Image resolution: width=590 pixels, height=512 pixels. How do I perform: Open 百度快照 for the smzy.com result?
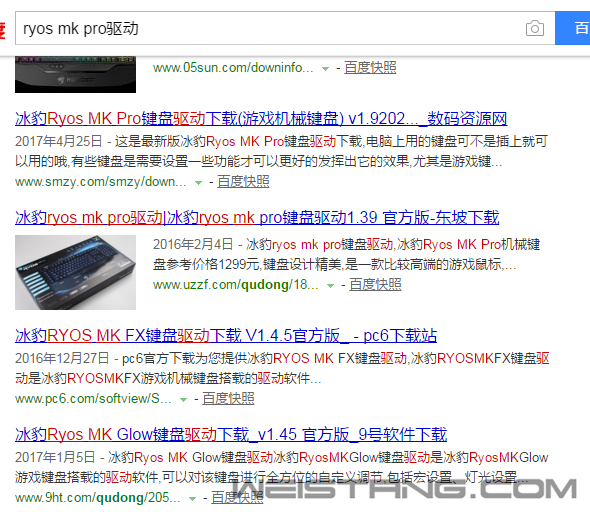pyautogui.click(x=243, y=182)
